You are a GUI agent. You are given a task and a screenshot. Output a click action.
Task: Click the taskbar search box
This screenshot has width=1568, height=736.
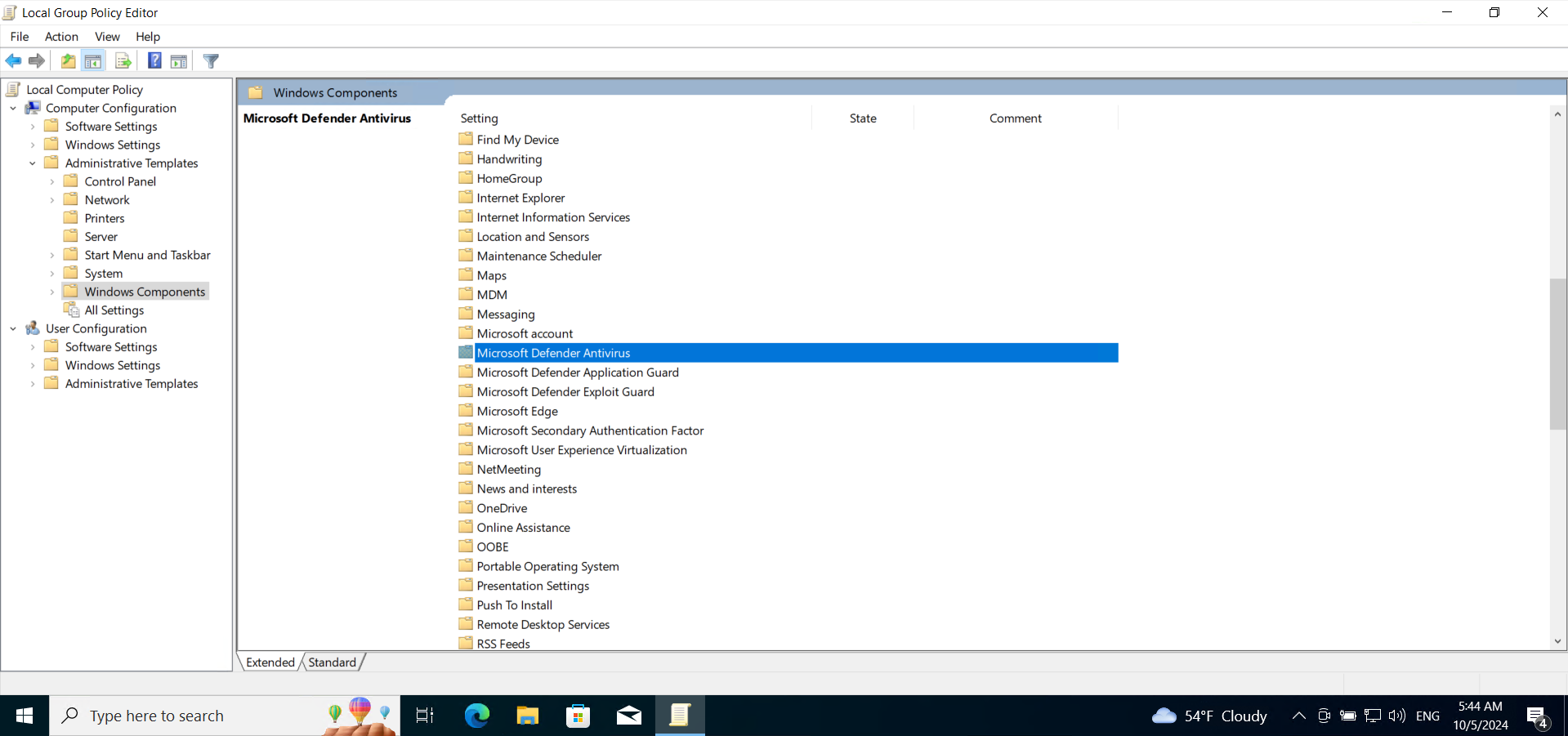225,716
